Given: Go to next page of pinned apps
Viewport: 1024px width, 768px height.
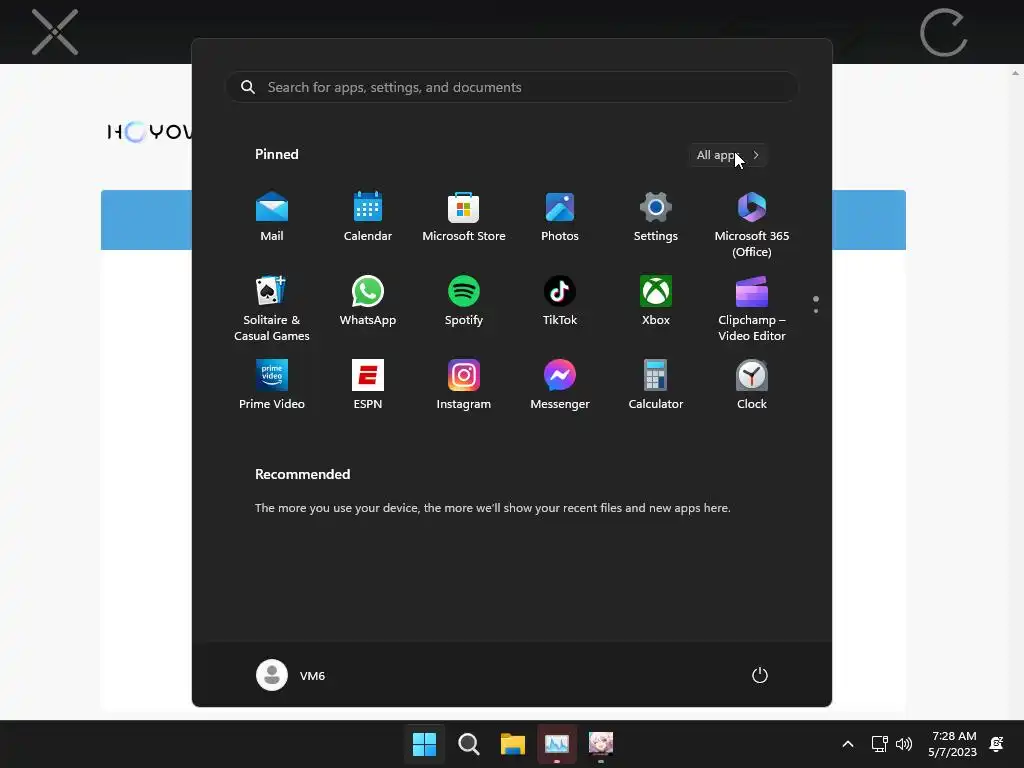Looking at the screenshot, I should tap(816, 310).
